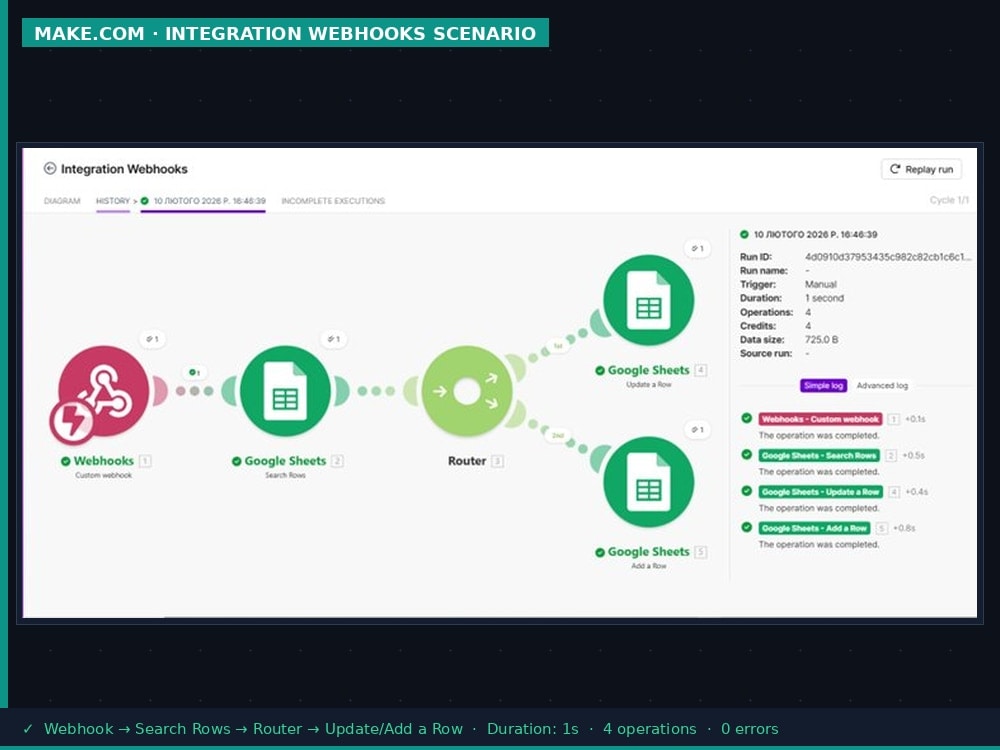Click operations bubble above Add a Row module

click(x=697, y=430)
